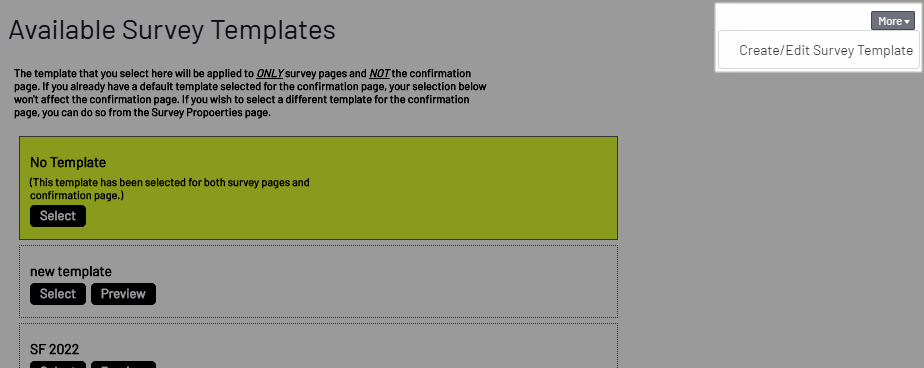This screenshot has height=368, width=924.
Task: Click the underlined ONLY word
Action: coord(270,74)
